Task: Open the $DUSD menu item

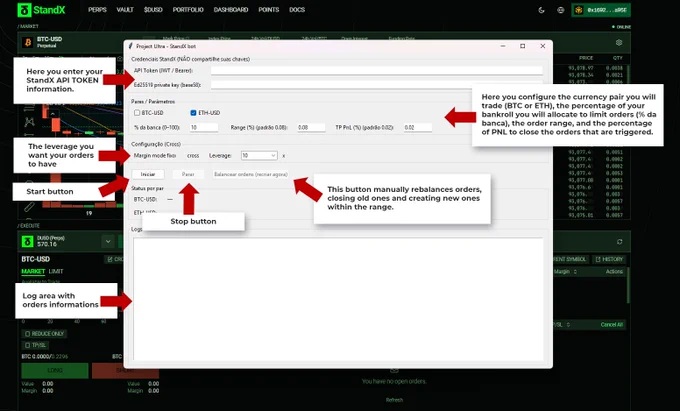Action: [x=153, y=10]
